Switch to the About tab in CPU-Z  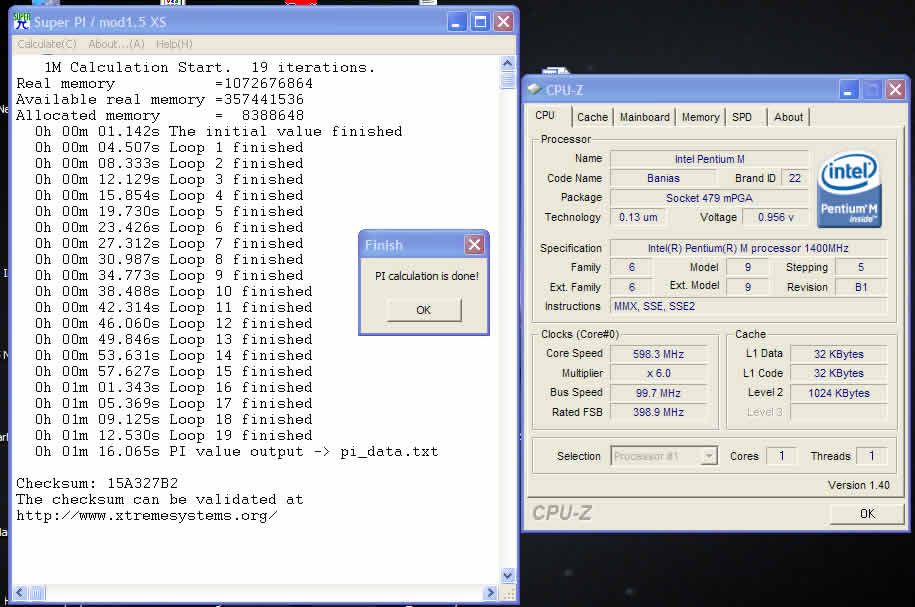coord(788,117)
